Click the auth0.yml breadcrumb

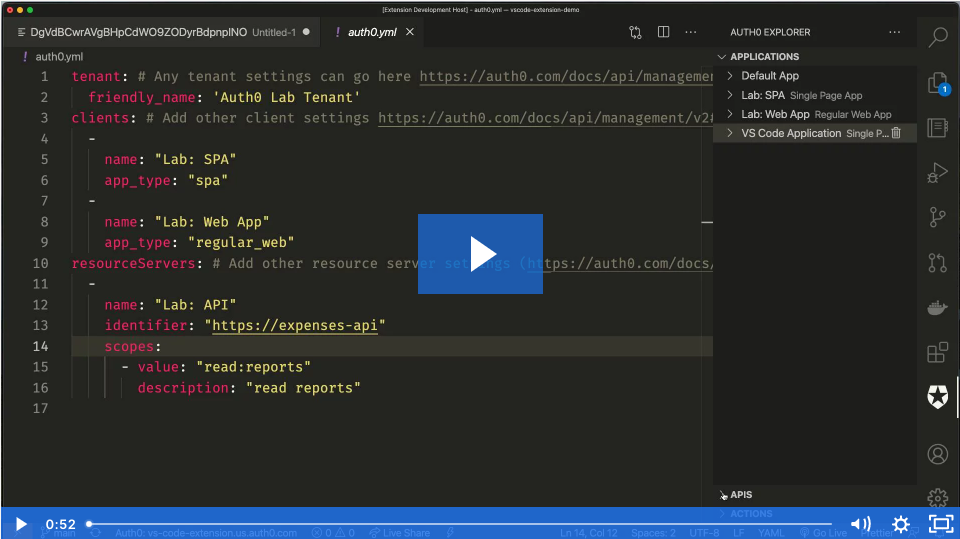[x=59, y=56]
